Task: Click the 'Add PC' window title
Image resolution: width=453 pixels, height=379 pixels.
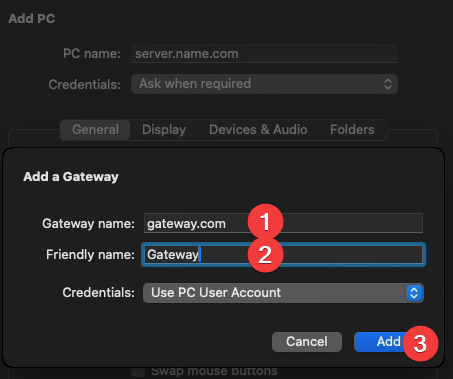Action: pyautogui.click(x=32, y=19)
